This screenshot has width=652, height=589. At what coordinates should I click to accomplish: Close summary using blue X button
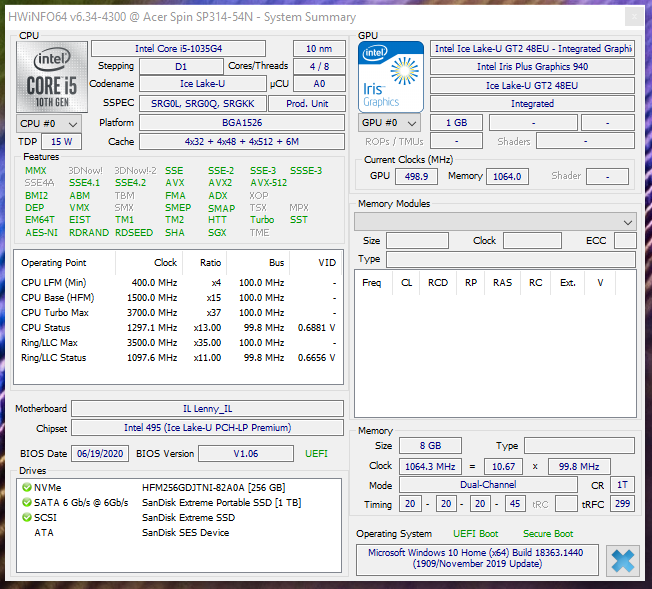tap(622, 559)
